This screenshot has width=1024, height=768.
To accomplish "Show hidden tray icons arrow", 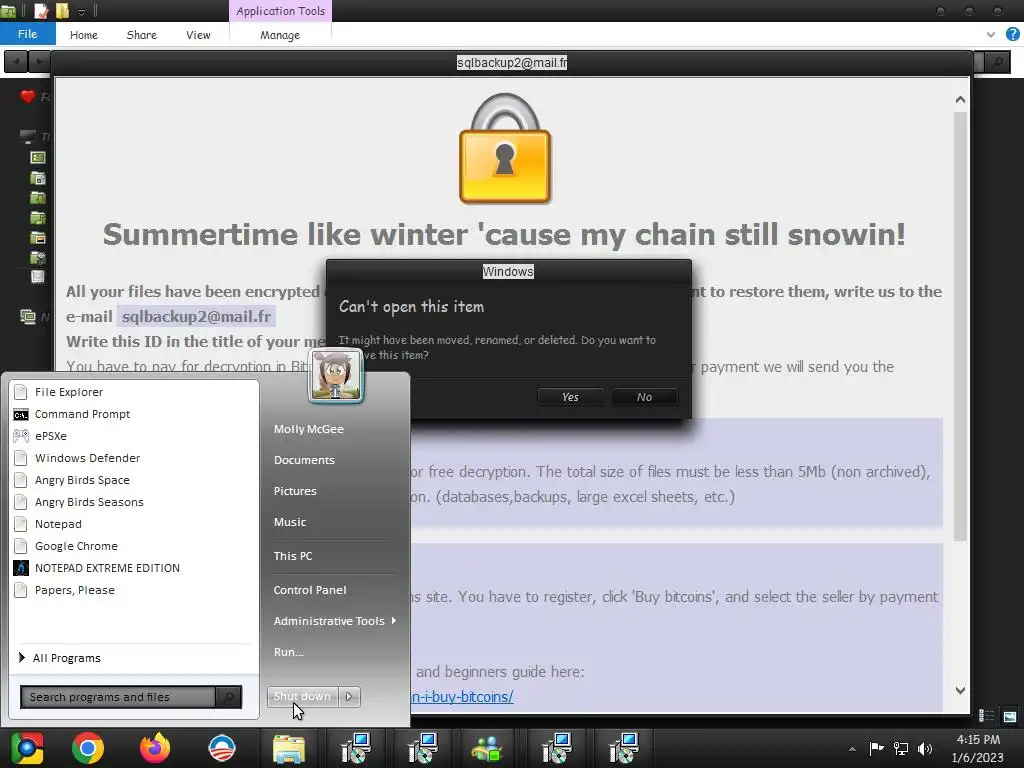I will (x=852, y=749).
